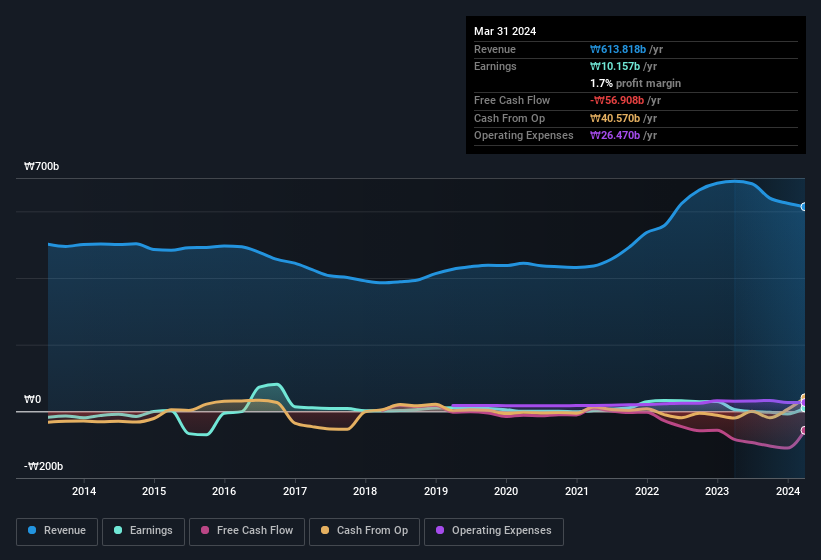821x560 pixels.
Task: Toggle the Cash From Op legend button
Action: click(x=364, y=530)
